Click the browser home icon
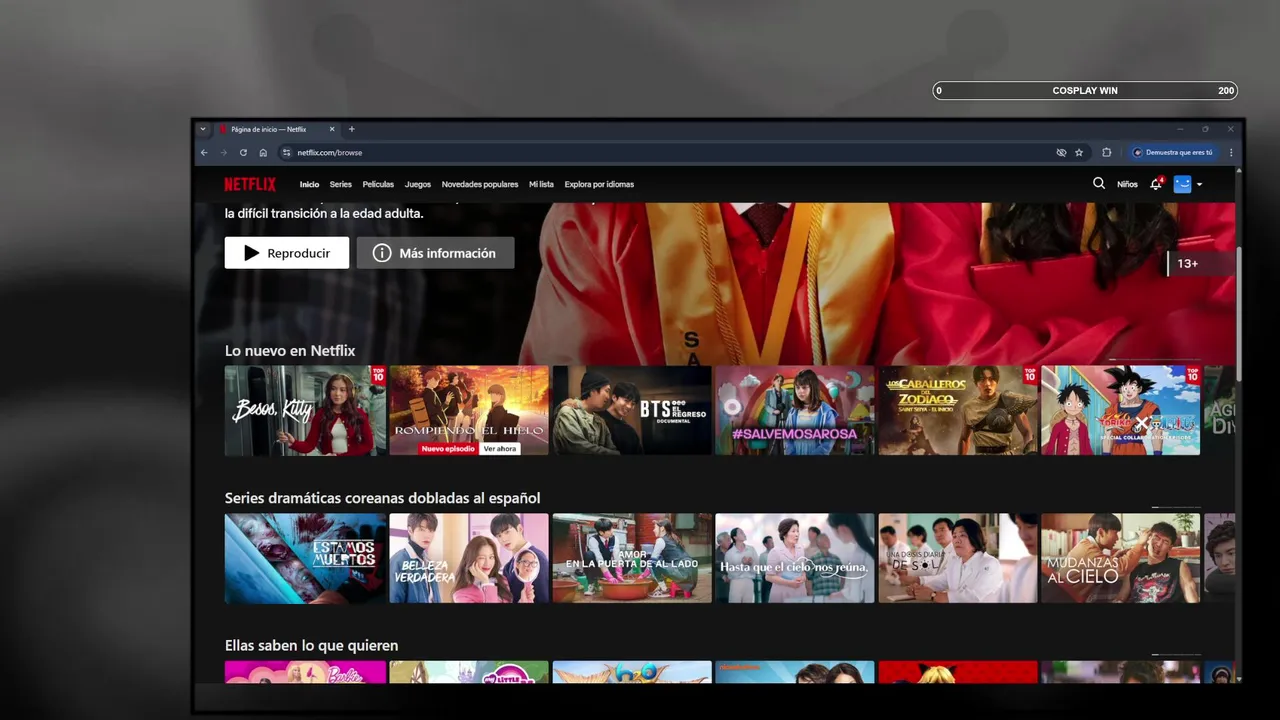The height and width of the screenshot is (720, 1280). point(263,153)
